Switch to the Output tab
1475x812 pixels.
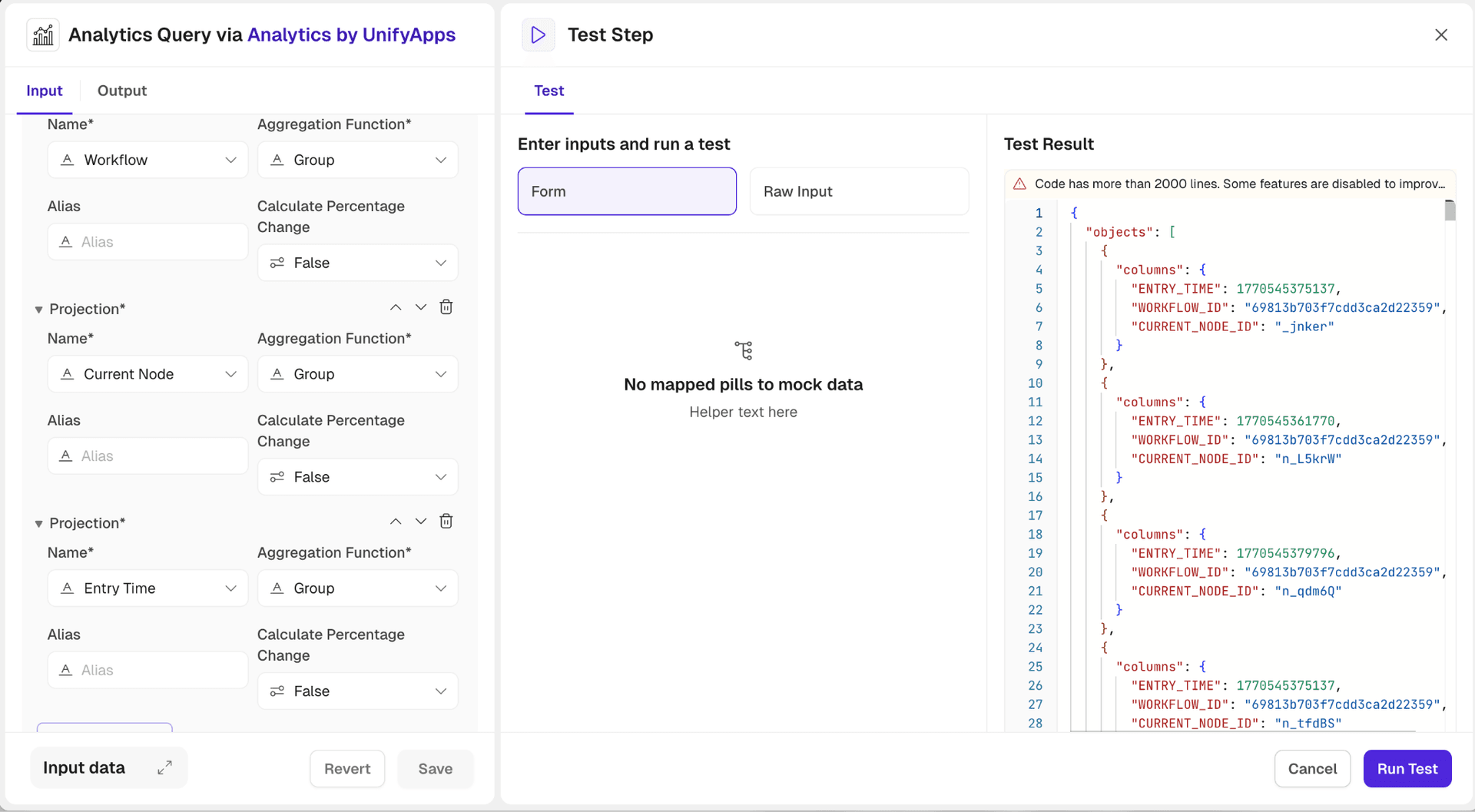[122, 91]
